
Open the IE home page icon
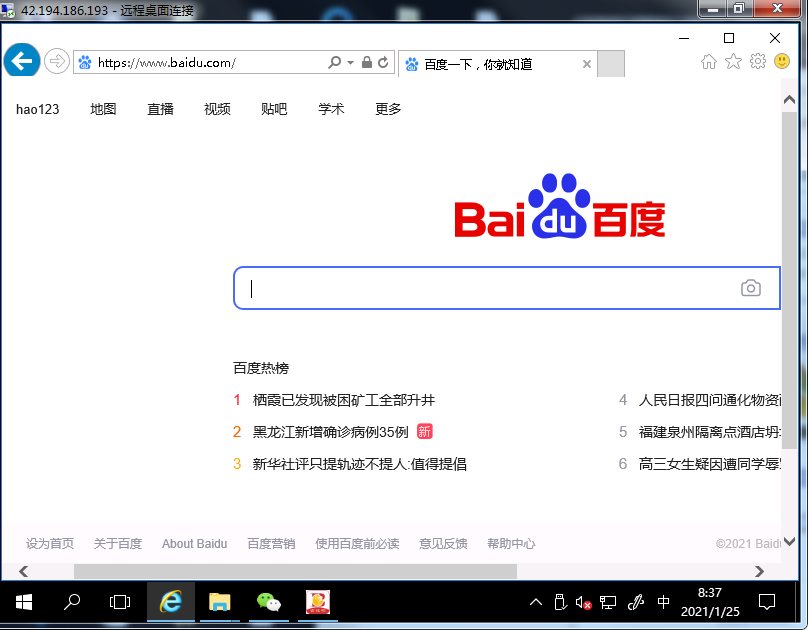point(709,62)
